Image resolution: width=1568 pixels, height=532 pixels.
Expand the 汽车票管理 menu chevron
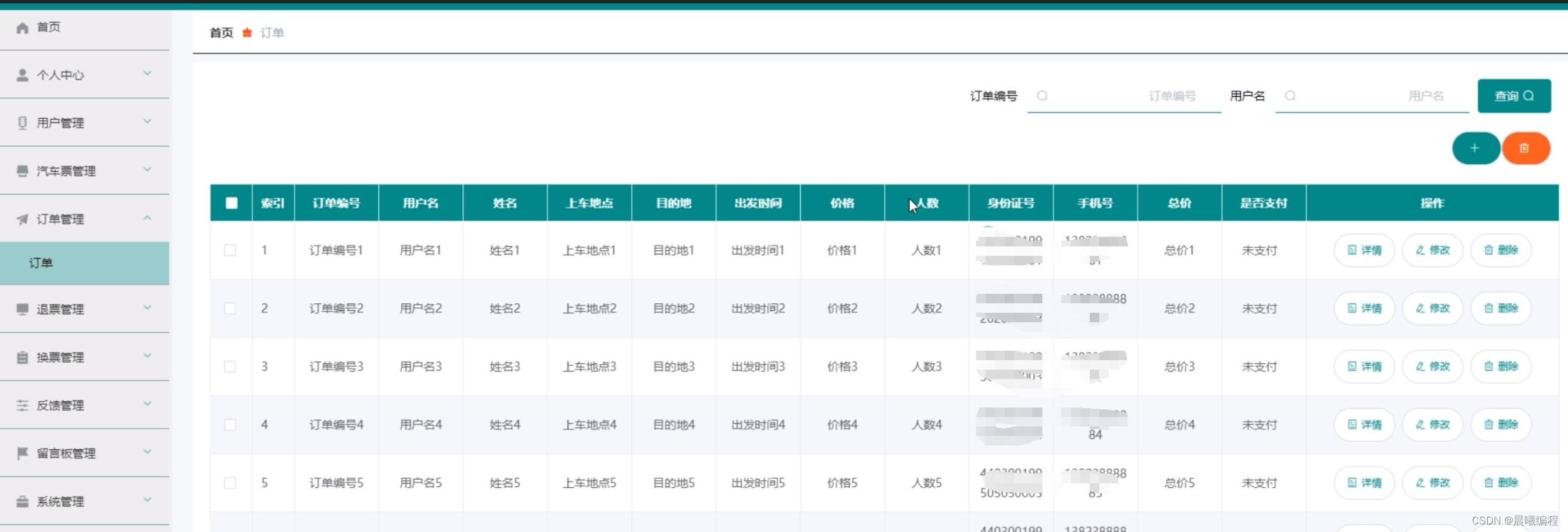(147, 169)
